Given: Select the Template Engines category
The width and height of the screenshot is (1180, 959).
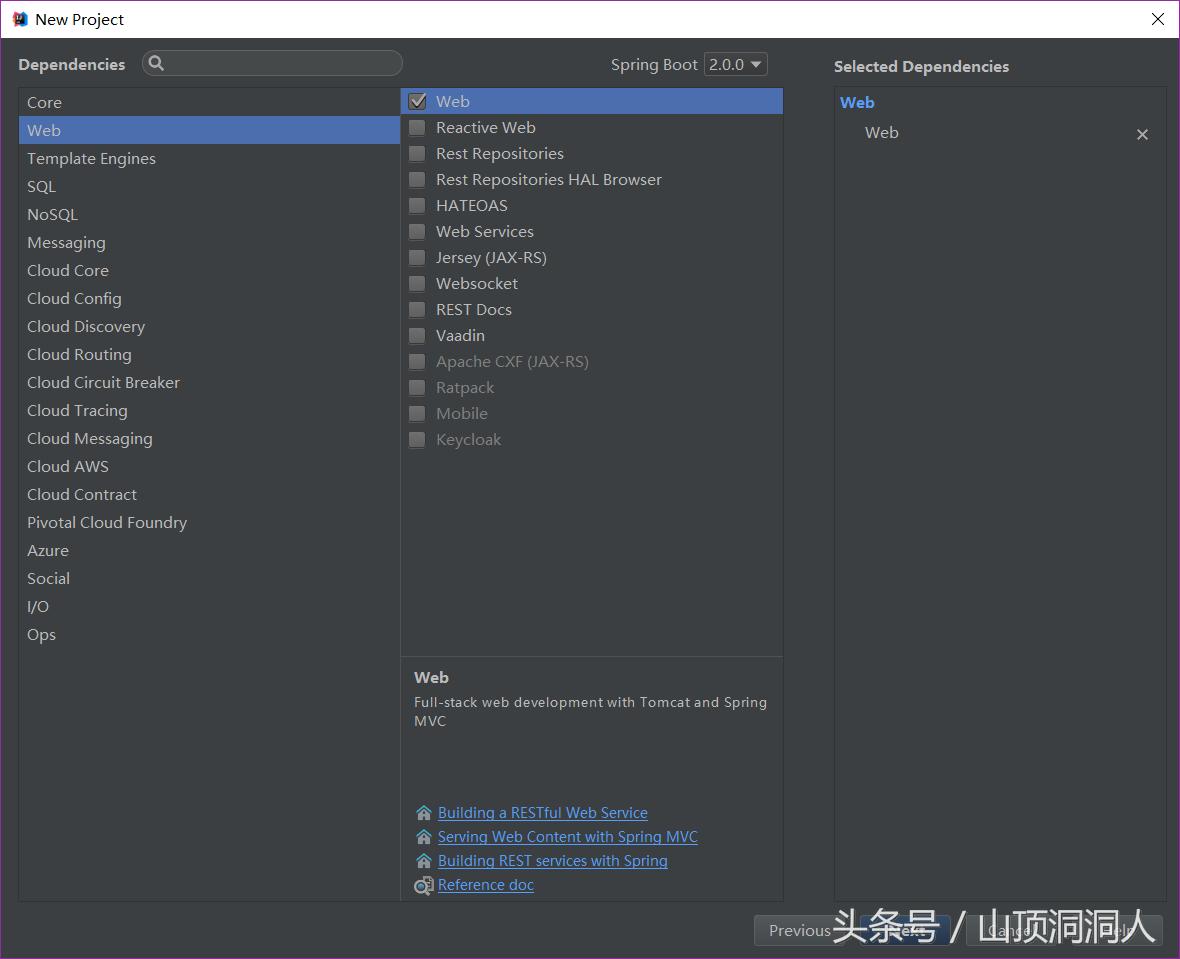Looking at the screenshot, I should click(91, 158).
